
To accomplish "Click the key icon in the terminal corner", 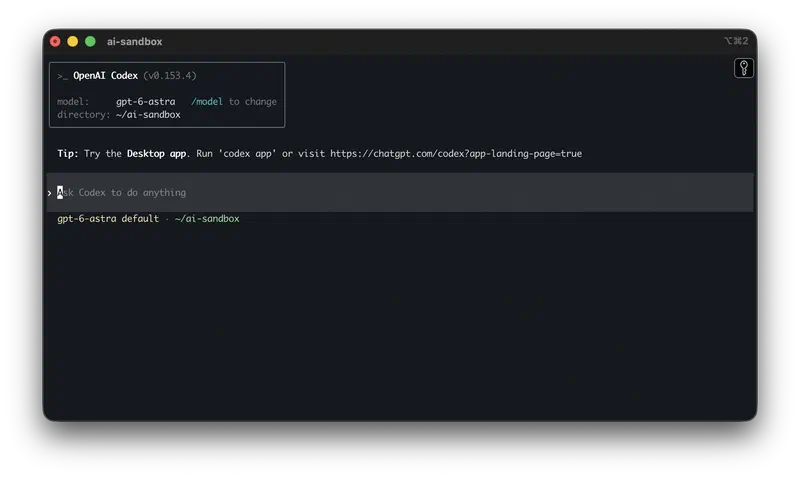I will click(x=743, y=68).
